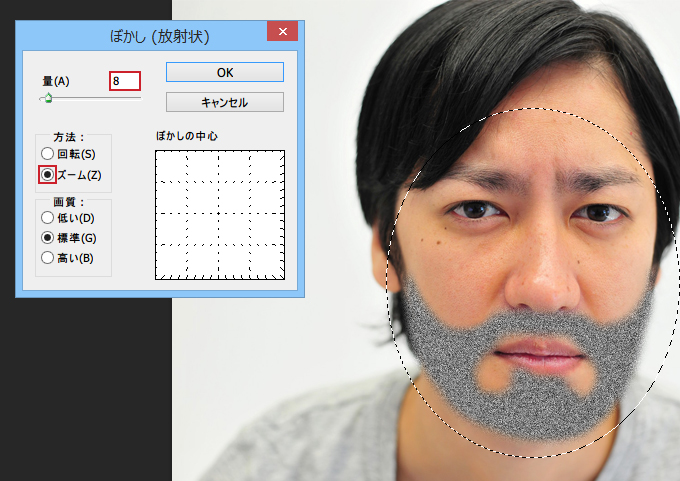Viewport: 680px width, 481px height.
Task: Click the 量(A) amount slider handle
Action: point(48,98)
